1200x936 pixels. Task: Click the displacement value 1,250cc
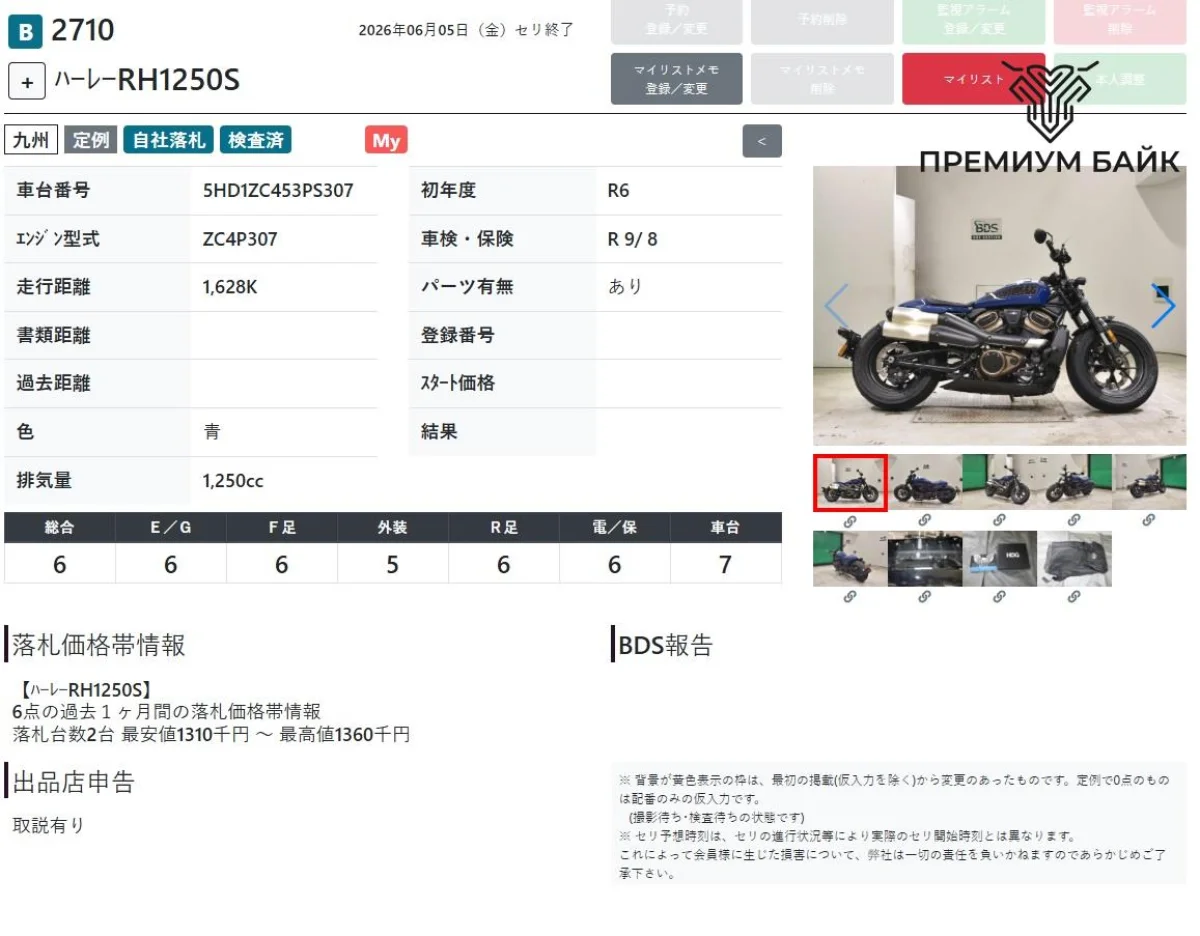(233, 481)
